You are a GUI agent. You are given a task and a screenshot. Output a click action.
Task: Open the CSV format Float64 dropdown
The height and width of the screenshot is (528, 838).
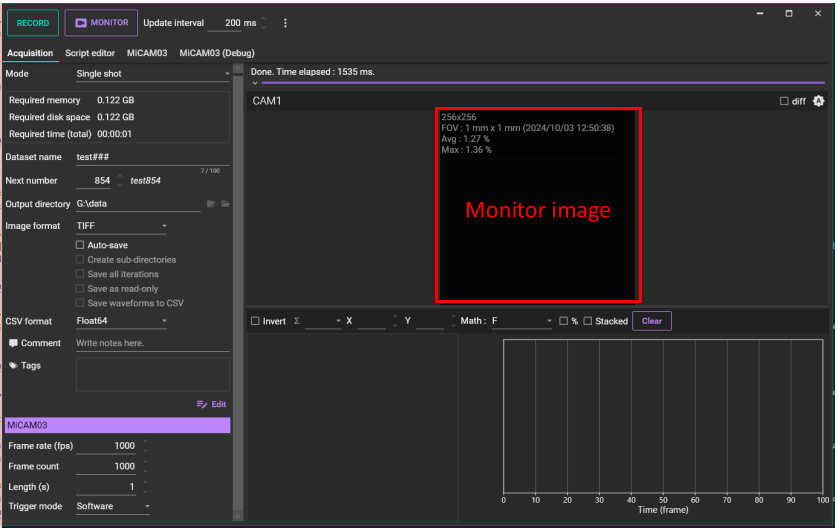[121, 321]
